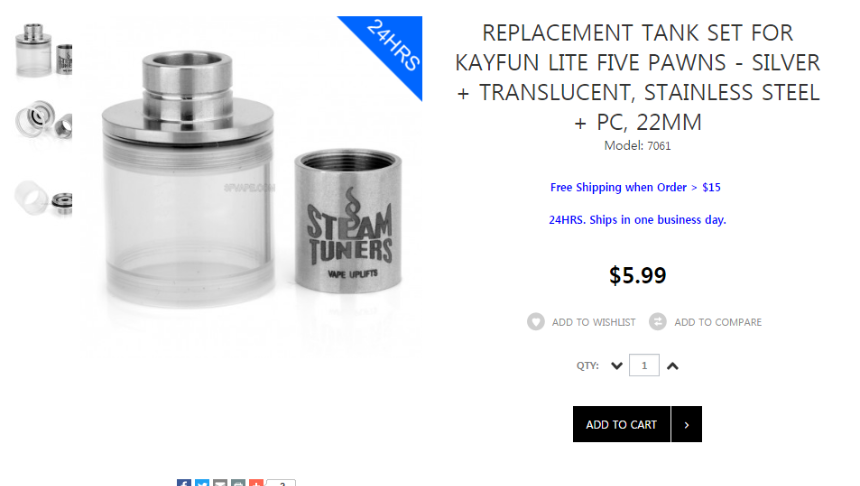Click the arrow beside Add to Cart
Screen dimensions: 860x486
(x=687, y=424)
